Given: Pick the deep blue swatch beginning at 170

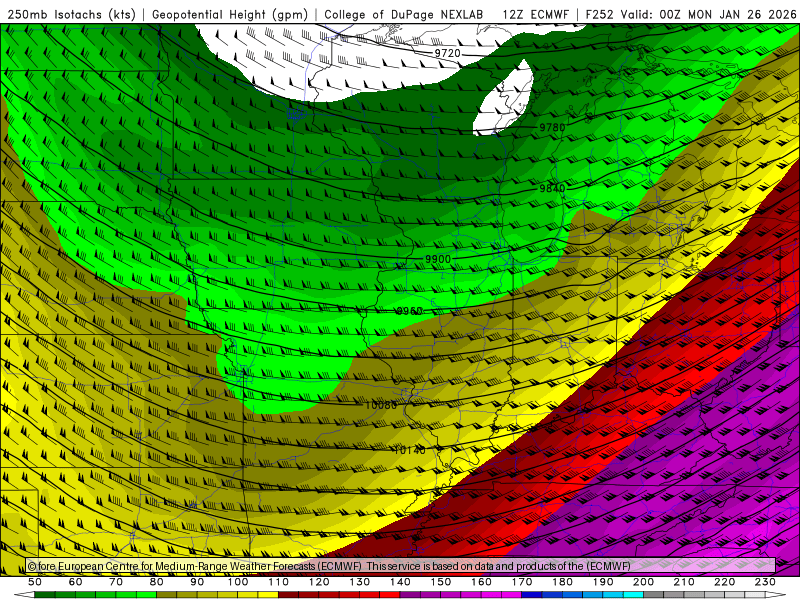Looking at the screenshot, I should (532, 595).
